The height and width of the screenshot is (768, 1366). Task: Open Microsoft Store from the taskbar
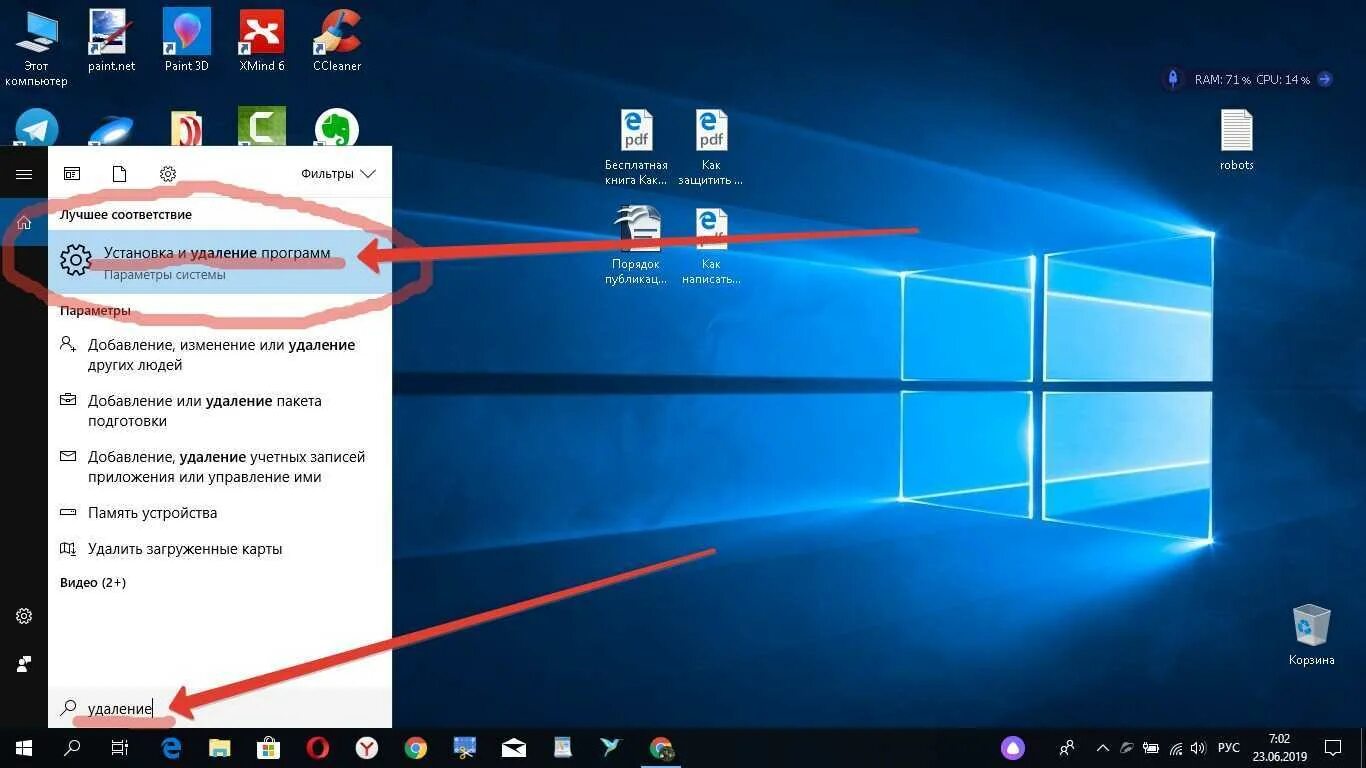click(268, 747)
